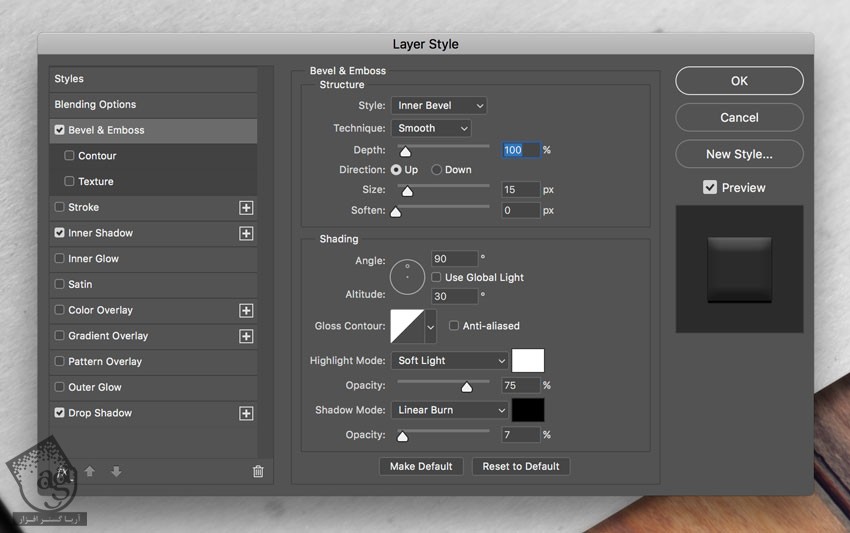Add another Inner Shadow with plus icon
Viewport: 850px width, 533px height.
point(246,233)
